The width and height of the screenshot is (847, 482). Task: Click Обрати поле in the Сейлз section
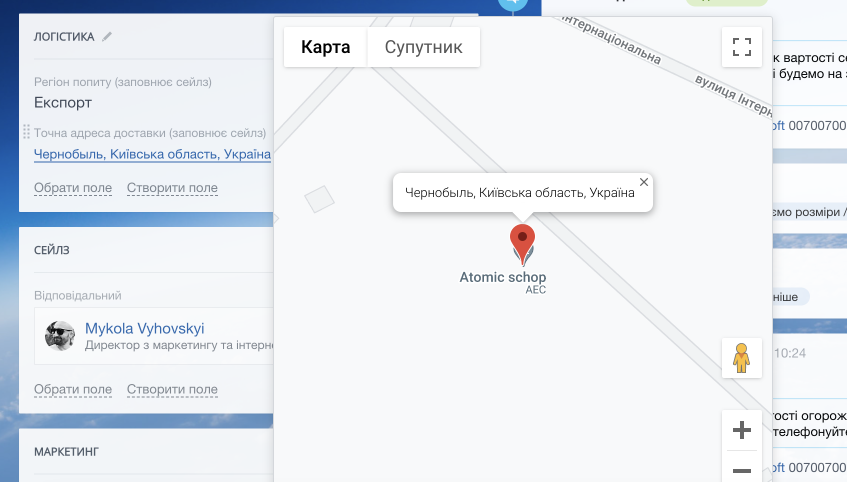tap(73, 389)
